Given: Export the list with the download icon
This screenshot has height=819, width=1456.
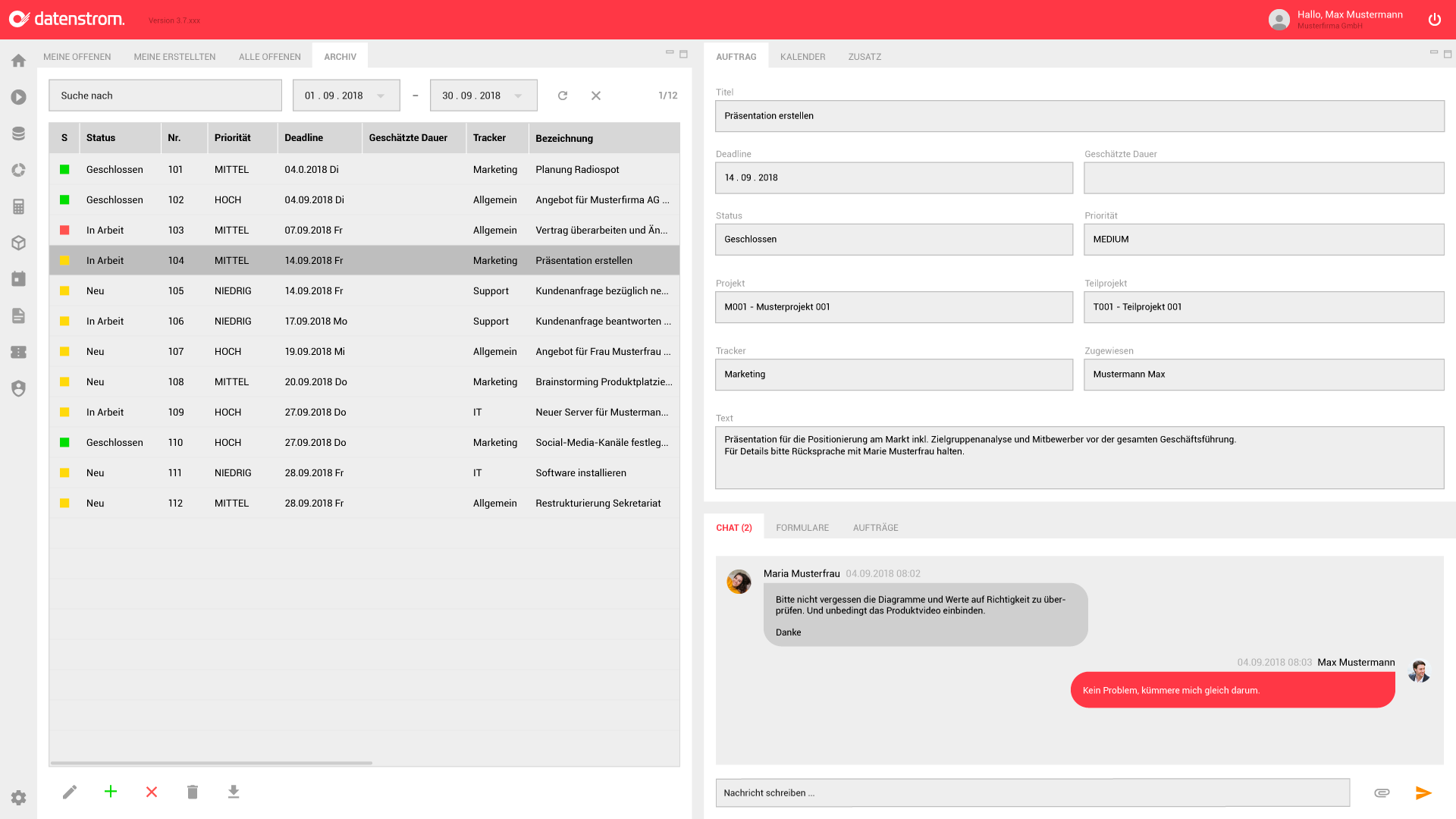Looking at the screenshot, I should (x=234, y=792).
